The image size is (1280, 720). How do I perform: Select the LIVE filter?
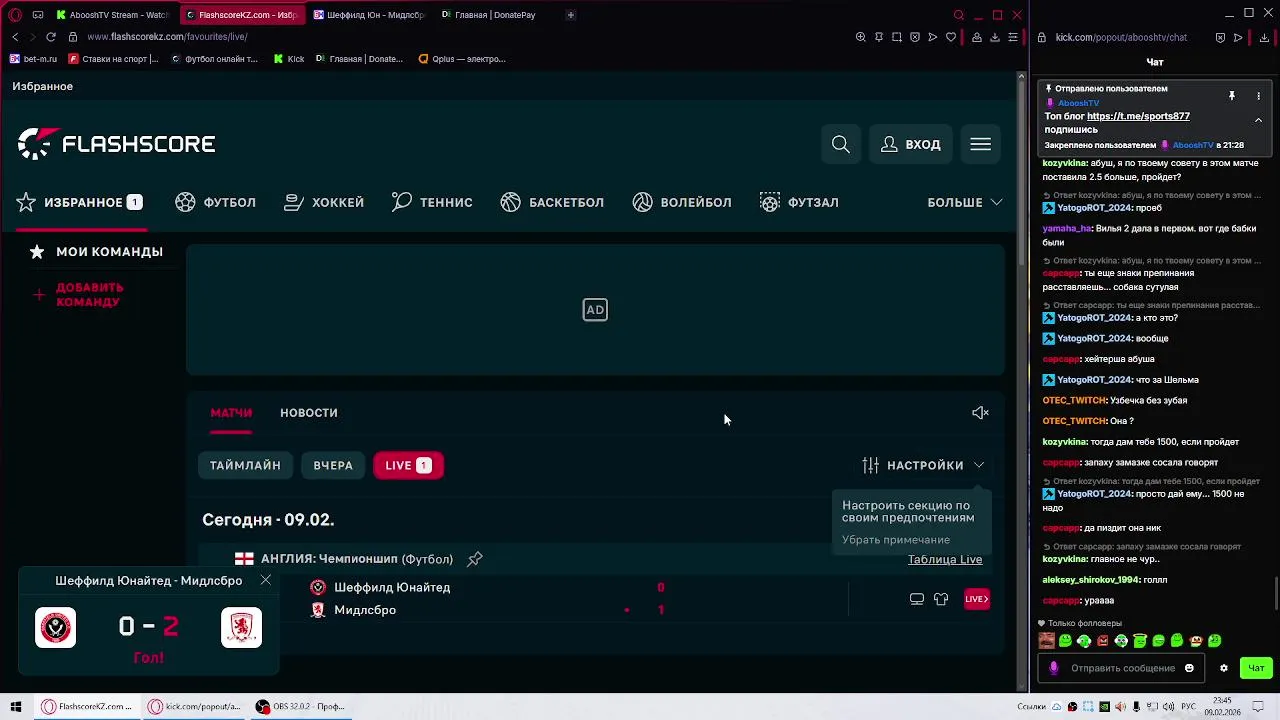click(x=408, y=465)
